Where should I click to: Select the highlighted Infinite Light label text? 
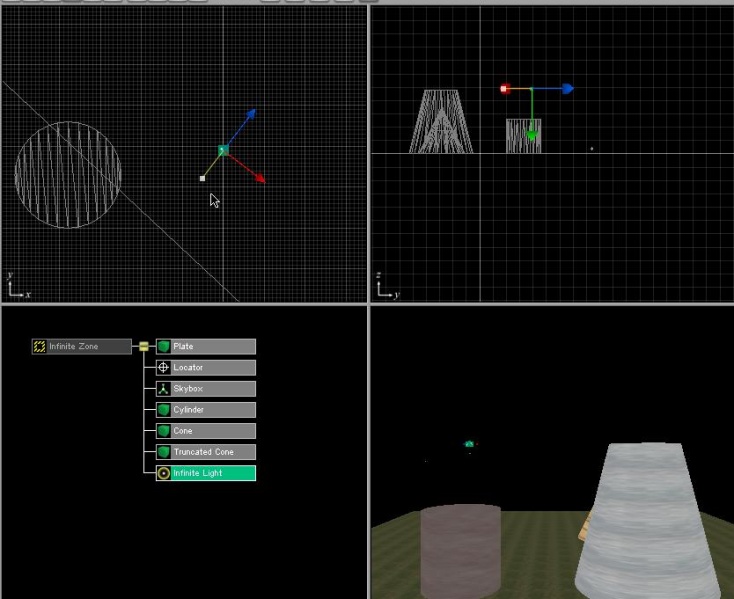point(198,473)
